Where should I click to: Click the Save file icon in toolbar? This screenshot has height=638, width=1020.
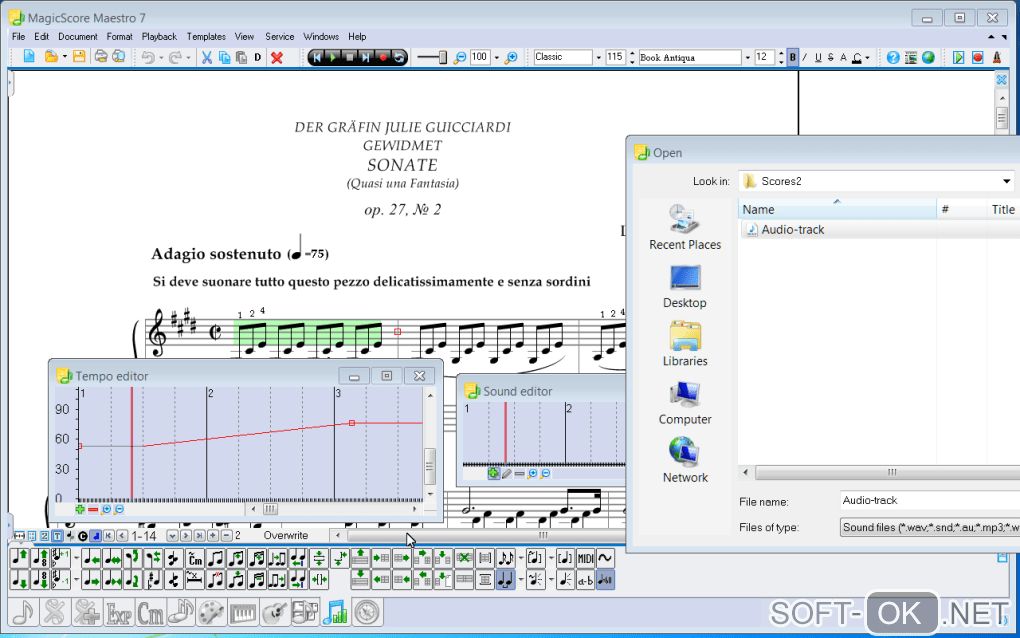pos(79,57)
